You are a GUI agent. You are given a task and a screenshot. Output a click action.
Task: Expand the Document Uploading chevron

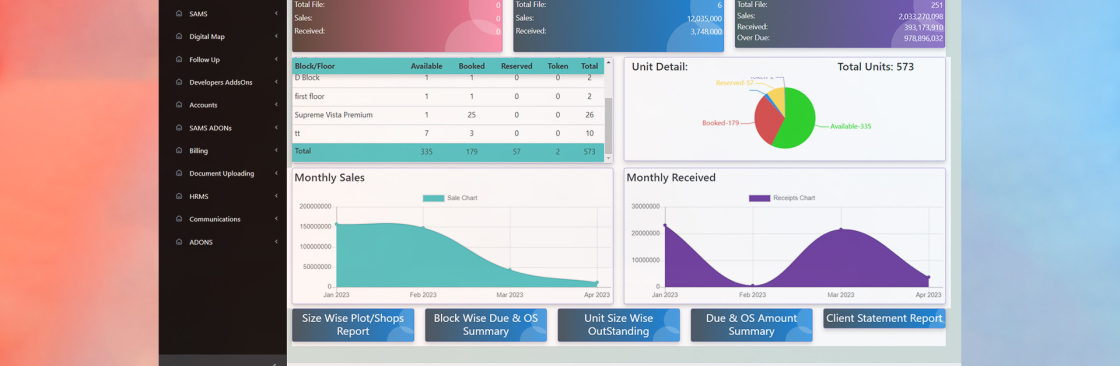276,174
